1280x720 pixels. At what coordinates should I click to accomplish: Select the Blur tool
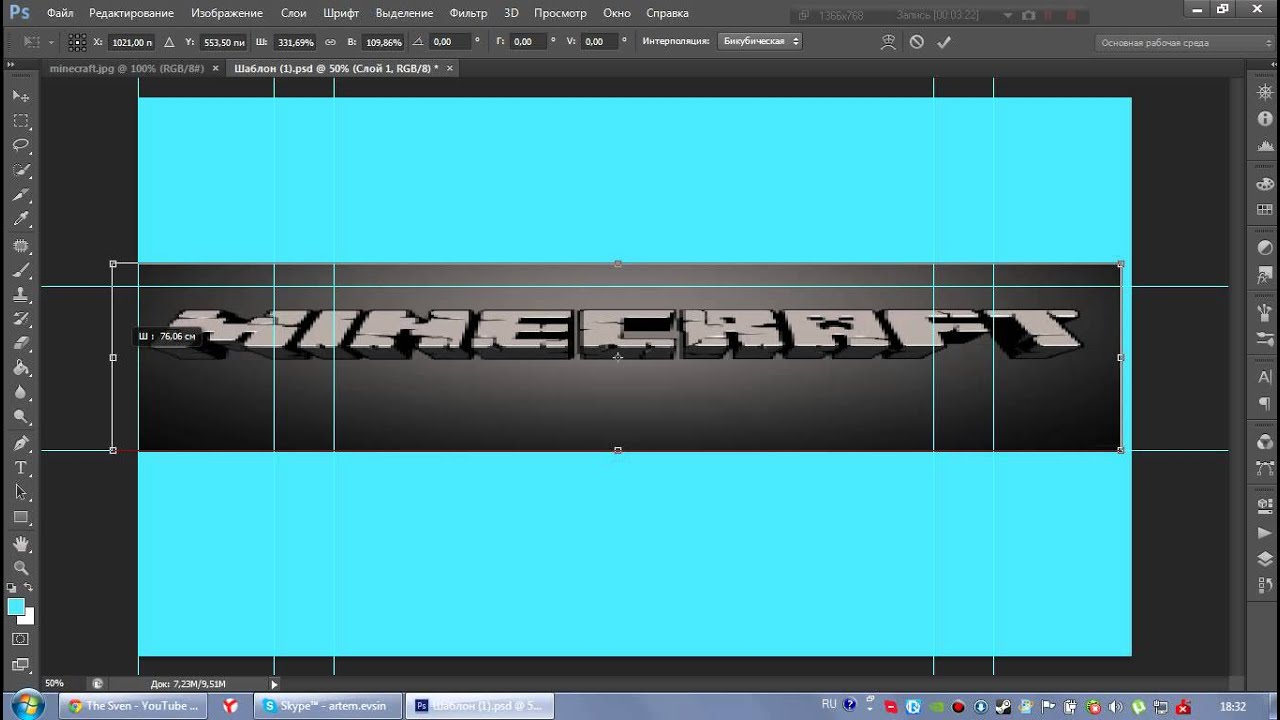[x=20, y=393]
